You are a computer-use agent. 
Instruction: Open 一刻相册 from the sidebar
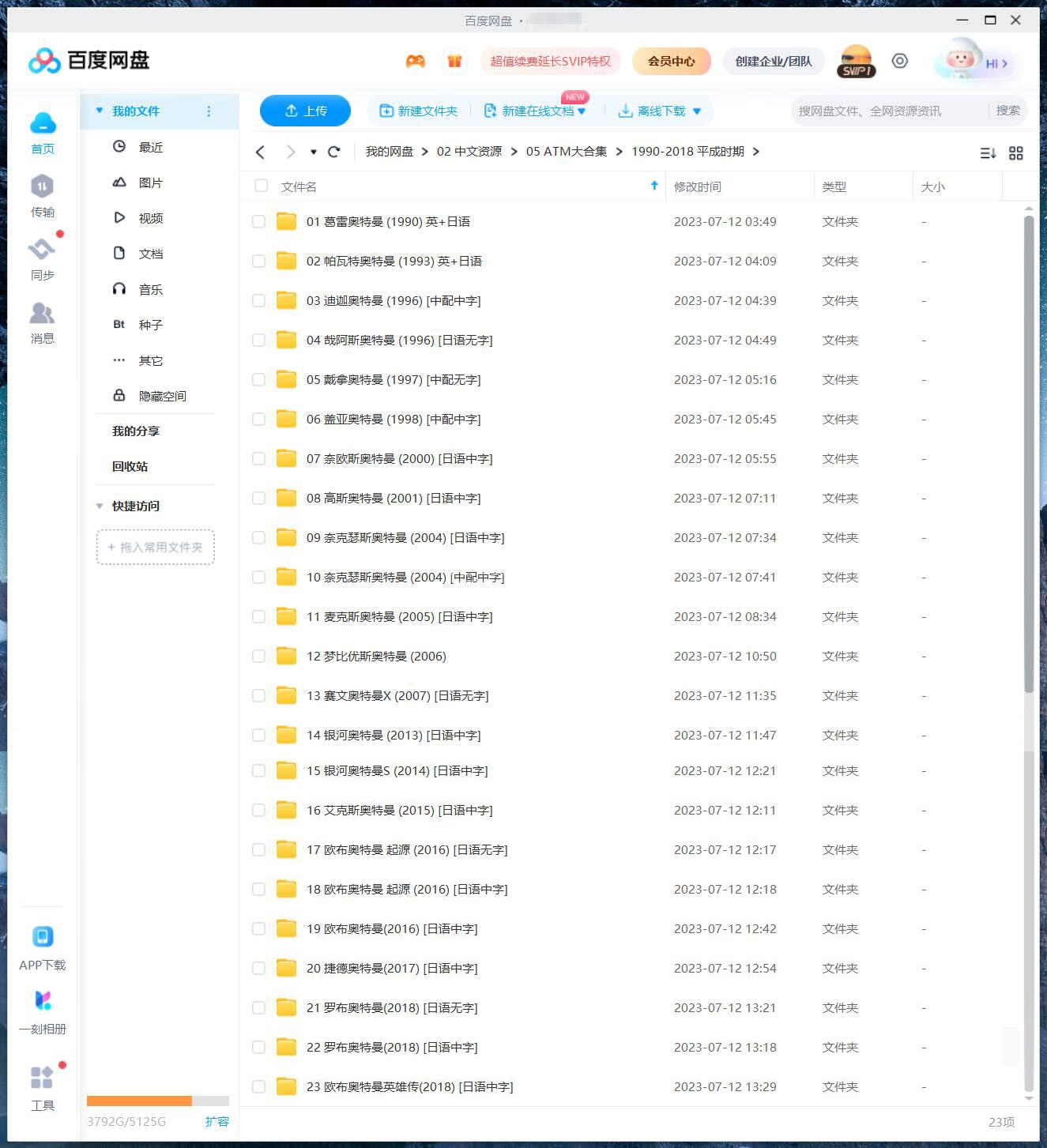tap(43, 1011)
